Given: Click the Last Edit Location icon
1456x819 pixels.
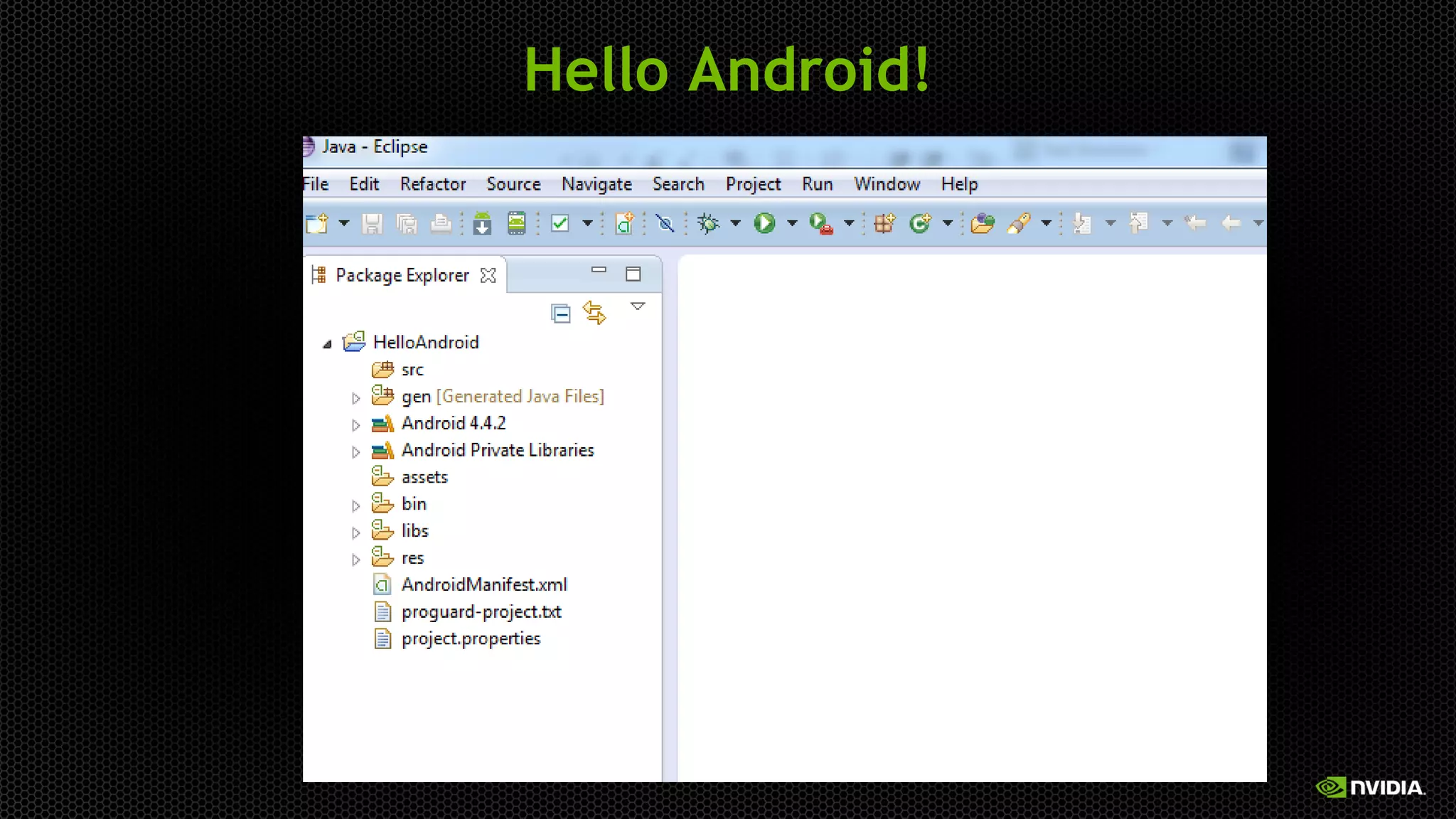Looking at the screenshot, I should coord(1196,223).
